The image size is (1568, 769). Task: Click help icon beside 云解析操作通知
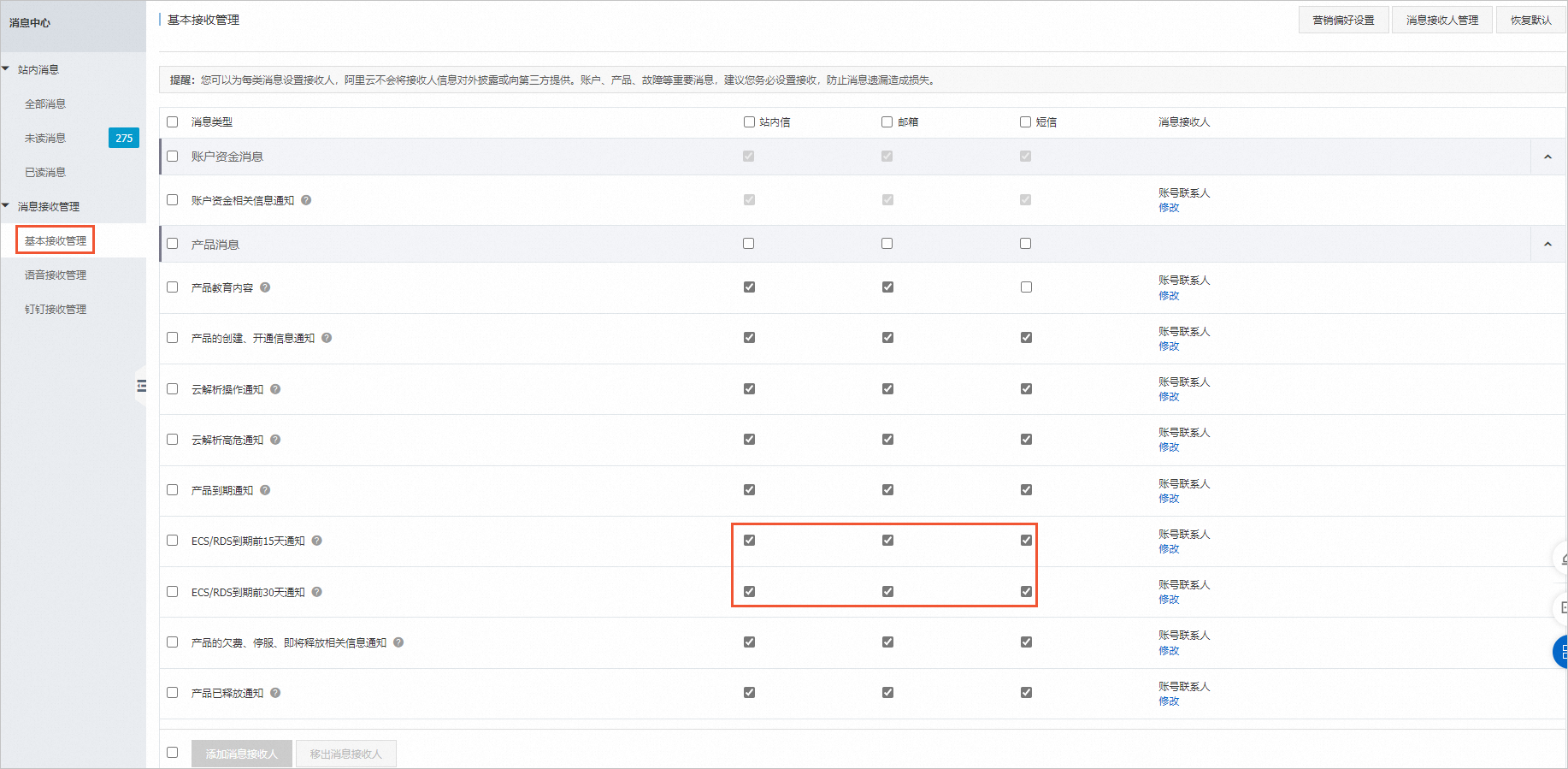pyautogui.click(x=275, y=389)
